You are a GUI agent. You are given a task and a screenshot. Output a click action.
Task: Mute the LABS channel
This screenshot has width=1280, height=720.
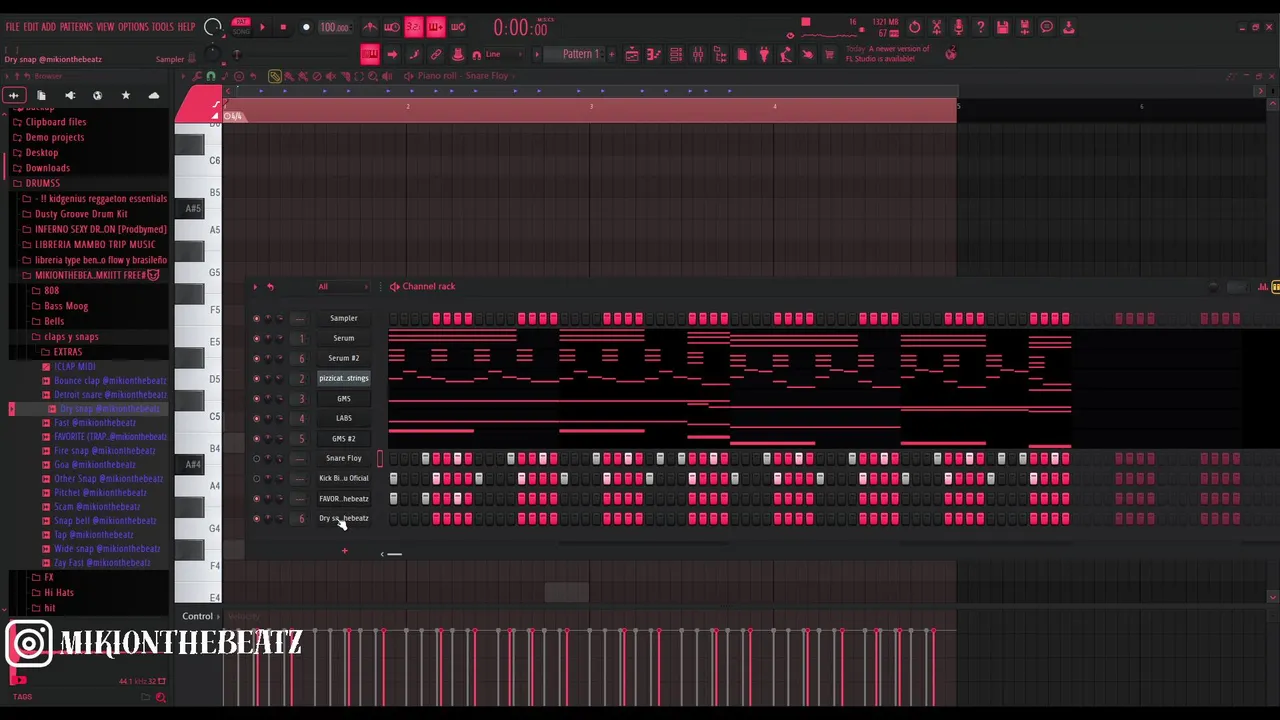tap(256, 418)
